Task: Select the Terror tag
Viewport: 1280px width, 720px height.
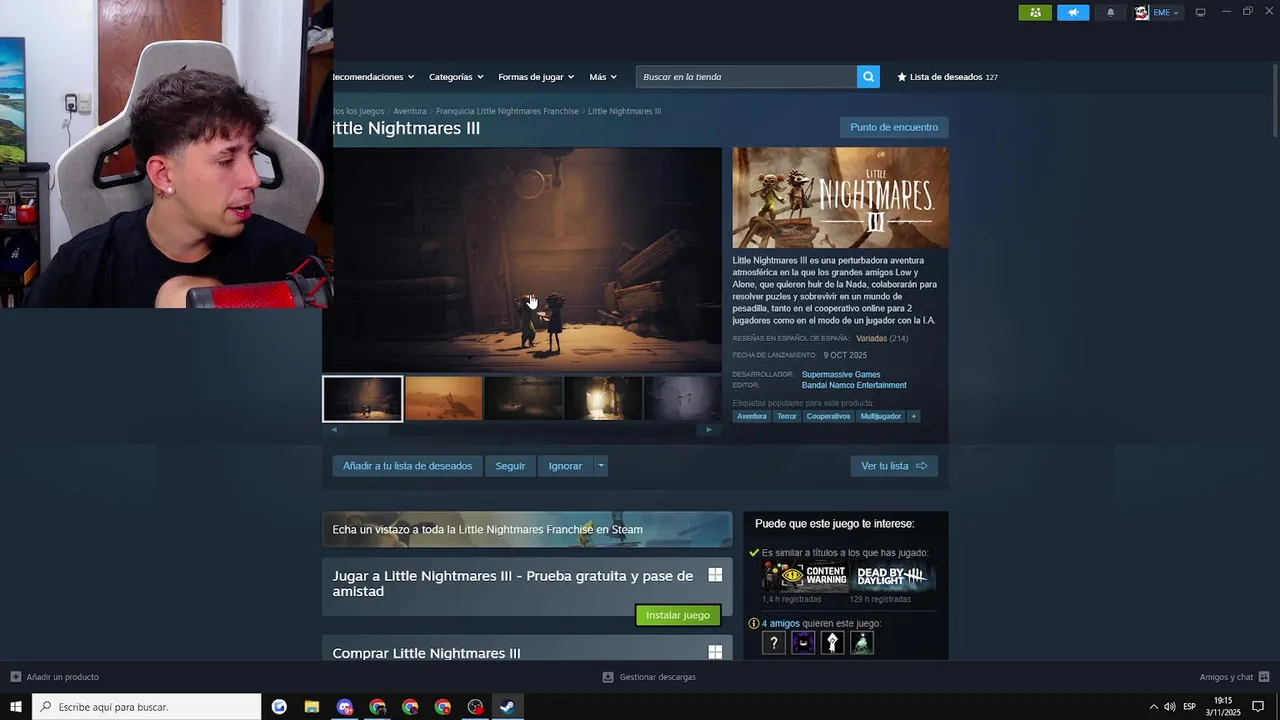Action: click(x=787, y=416)
